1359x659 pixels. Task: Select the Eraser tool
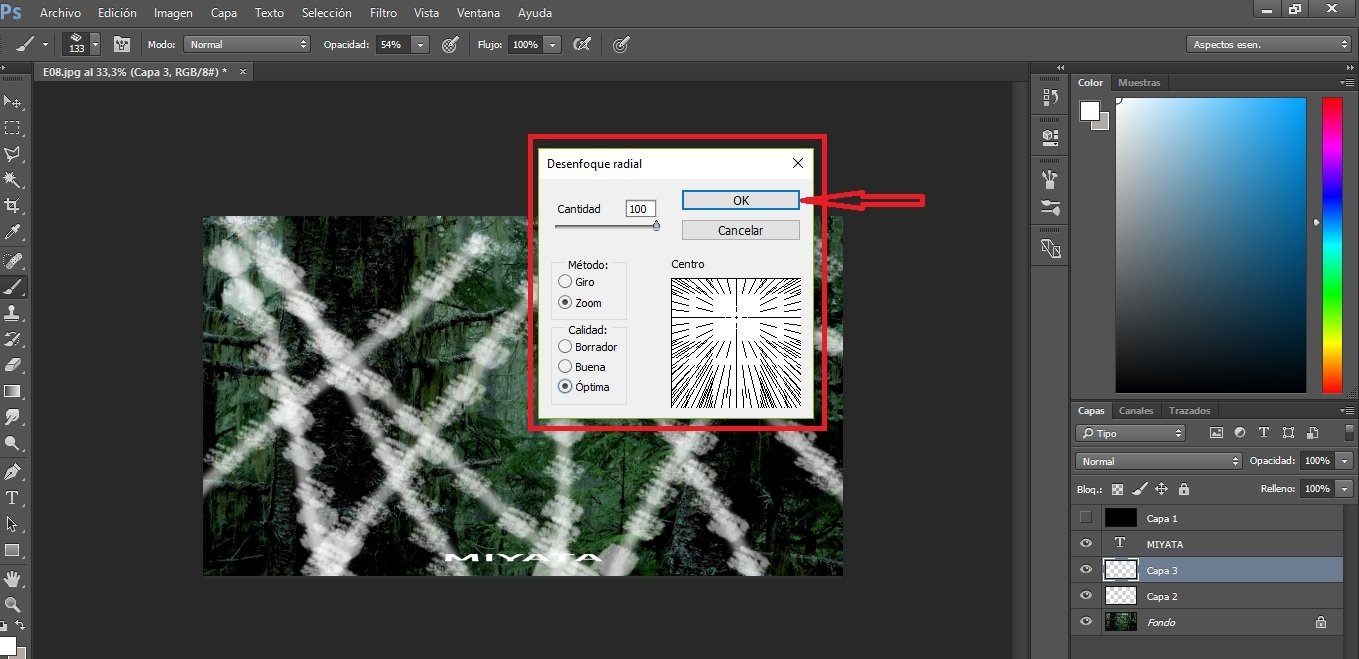[13, 365]
